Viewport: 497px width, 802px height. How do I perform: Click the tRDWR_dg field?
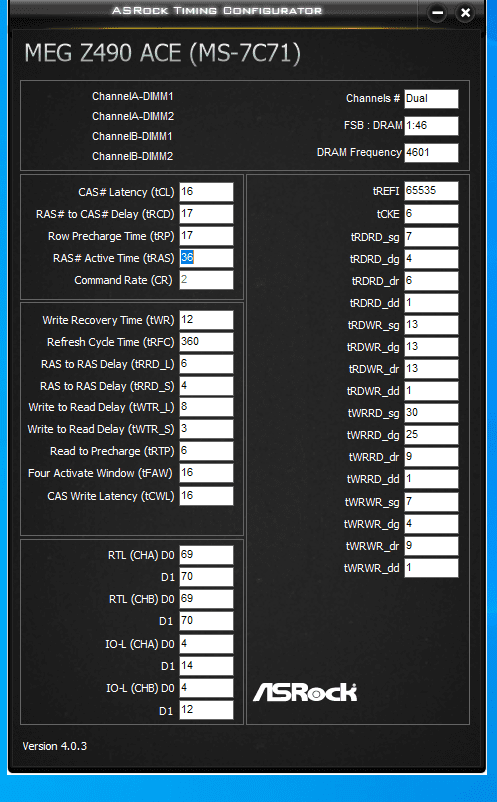(431, 347)
